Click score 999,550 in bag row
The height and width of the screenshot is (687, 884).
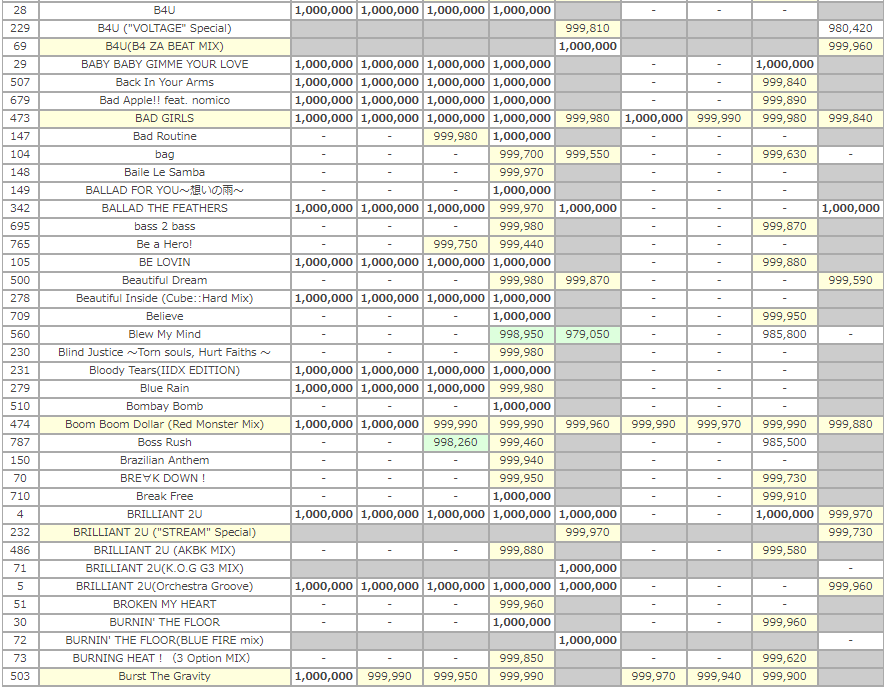click(x=587, y=154)
